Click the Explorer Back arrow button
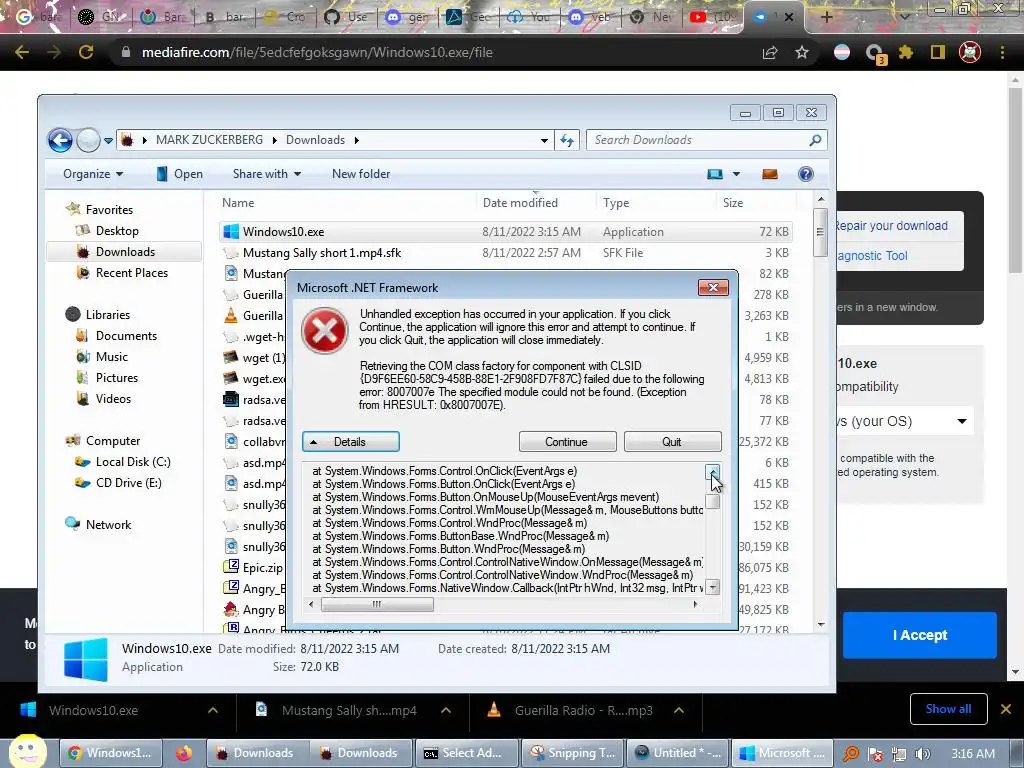This screenshot has width=1024, height=768. [60, 140]
